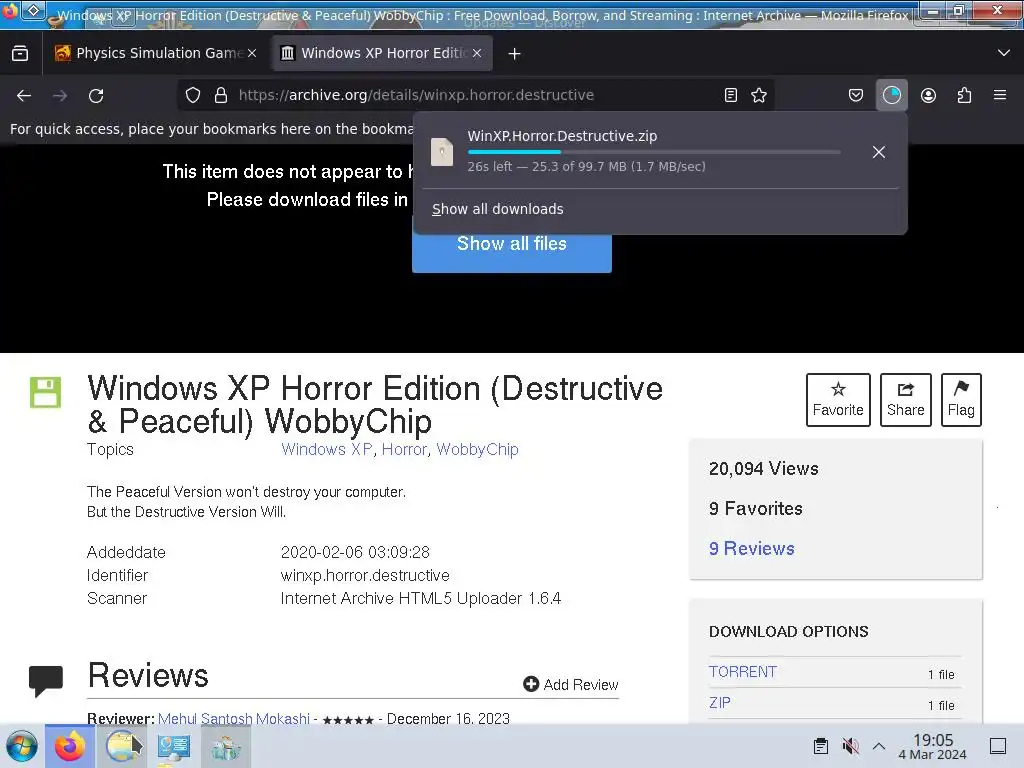1024x768 pixels.
Task: Open the Horror topic link
Action: [404, 449]
